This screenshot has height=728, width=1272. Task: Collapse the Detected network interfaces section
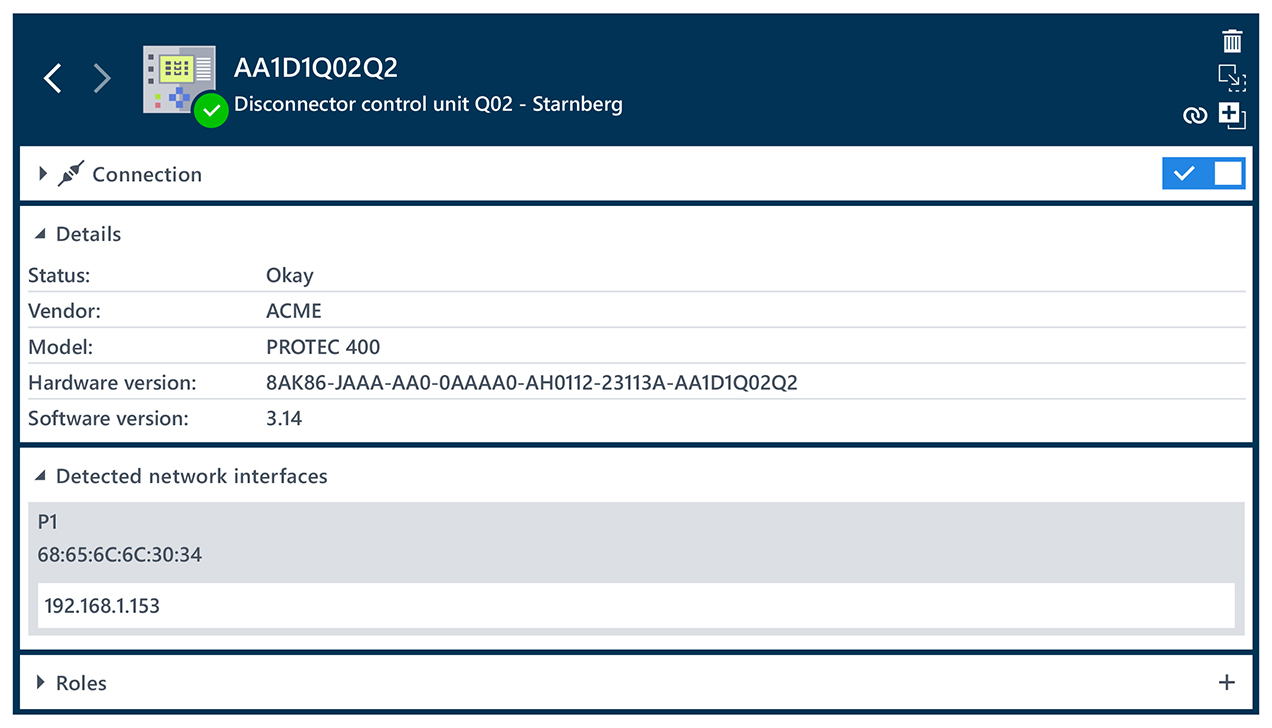click(40, 476)
